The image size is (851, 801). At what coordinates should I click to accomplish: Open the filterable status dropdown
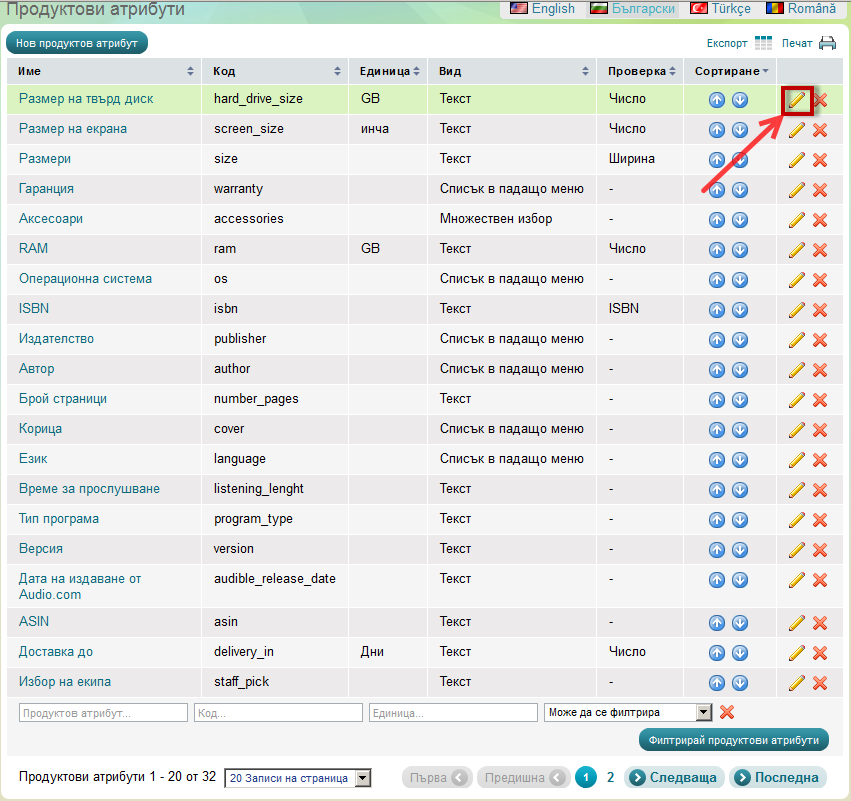point(703,712)
